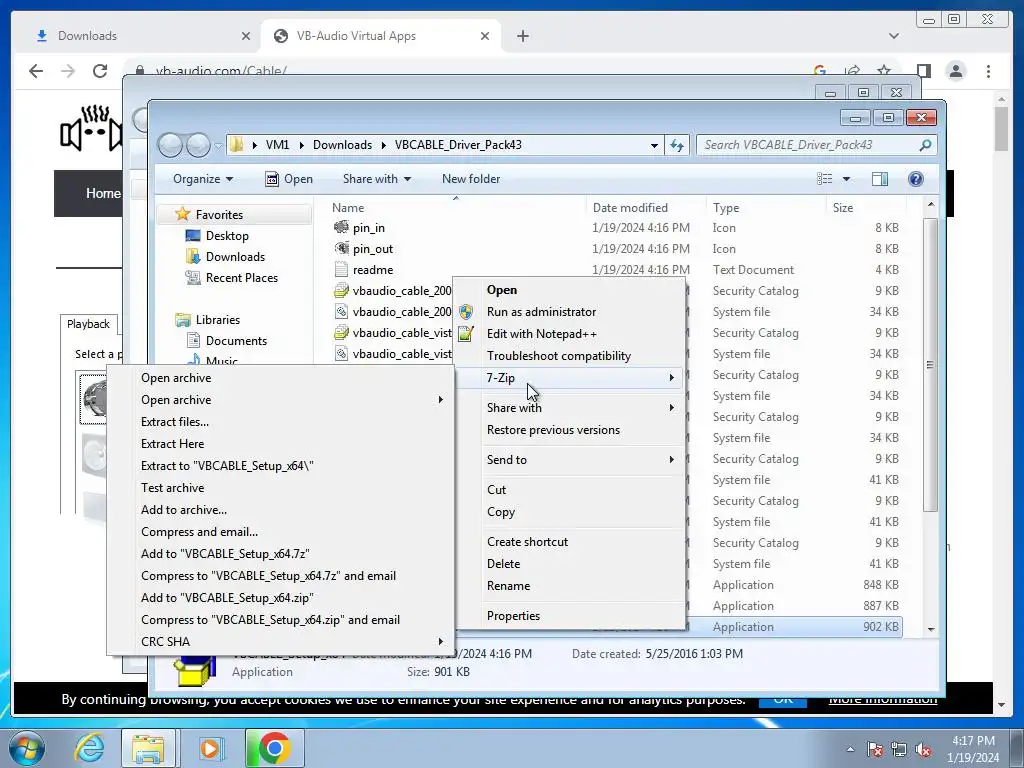This screenshot has width=1024, height=768.
Task: Open Windows Media Player from taskbar
Action: (211, 748)
